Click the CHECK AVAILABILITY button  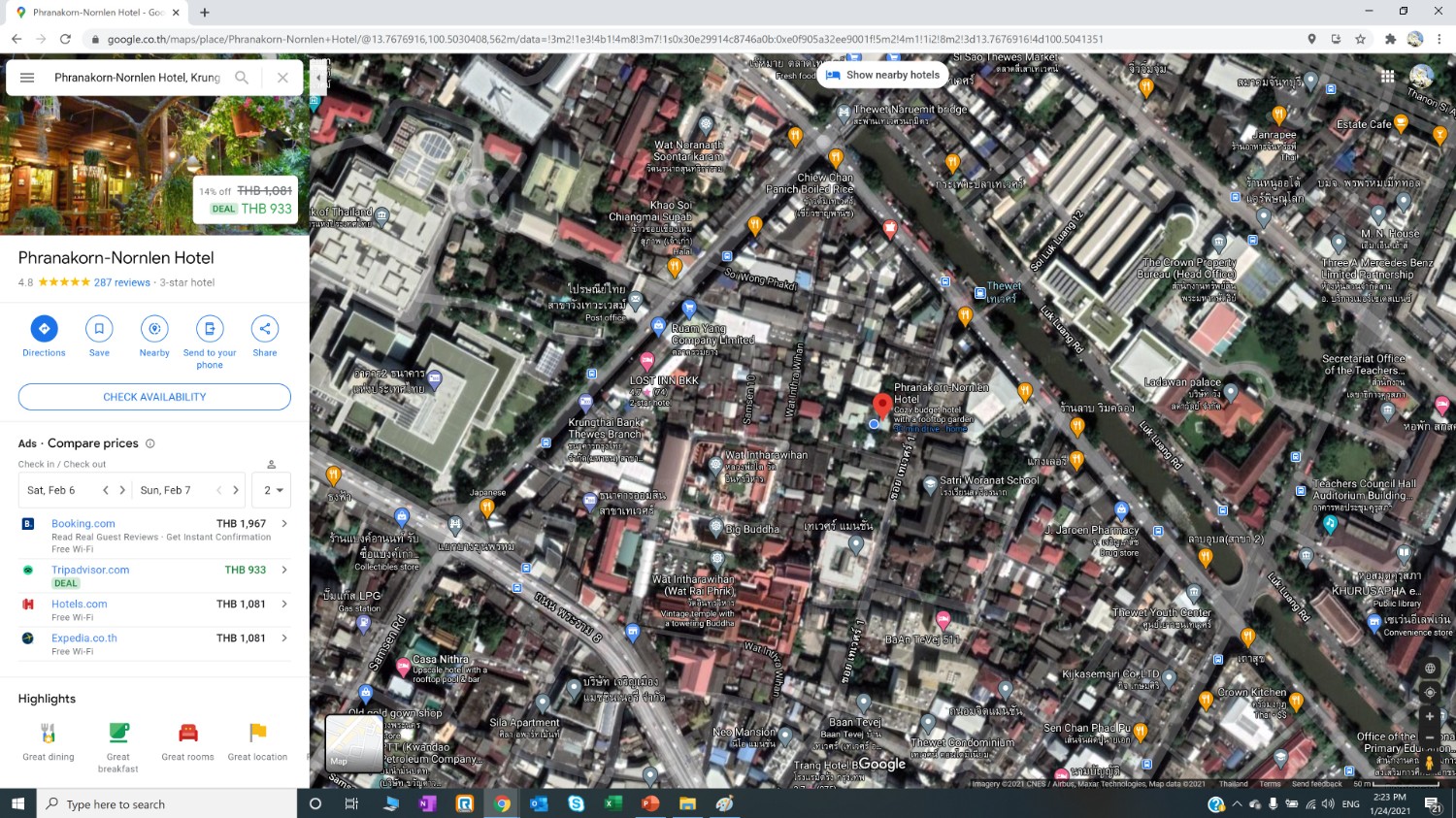154,397
